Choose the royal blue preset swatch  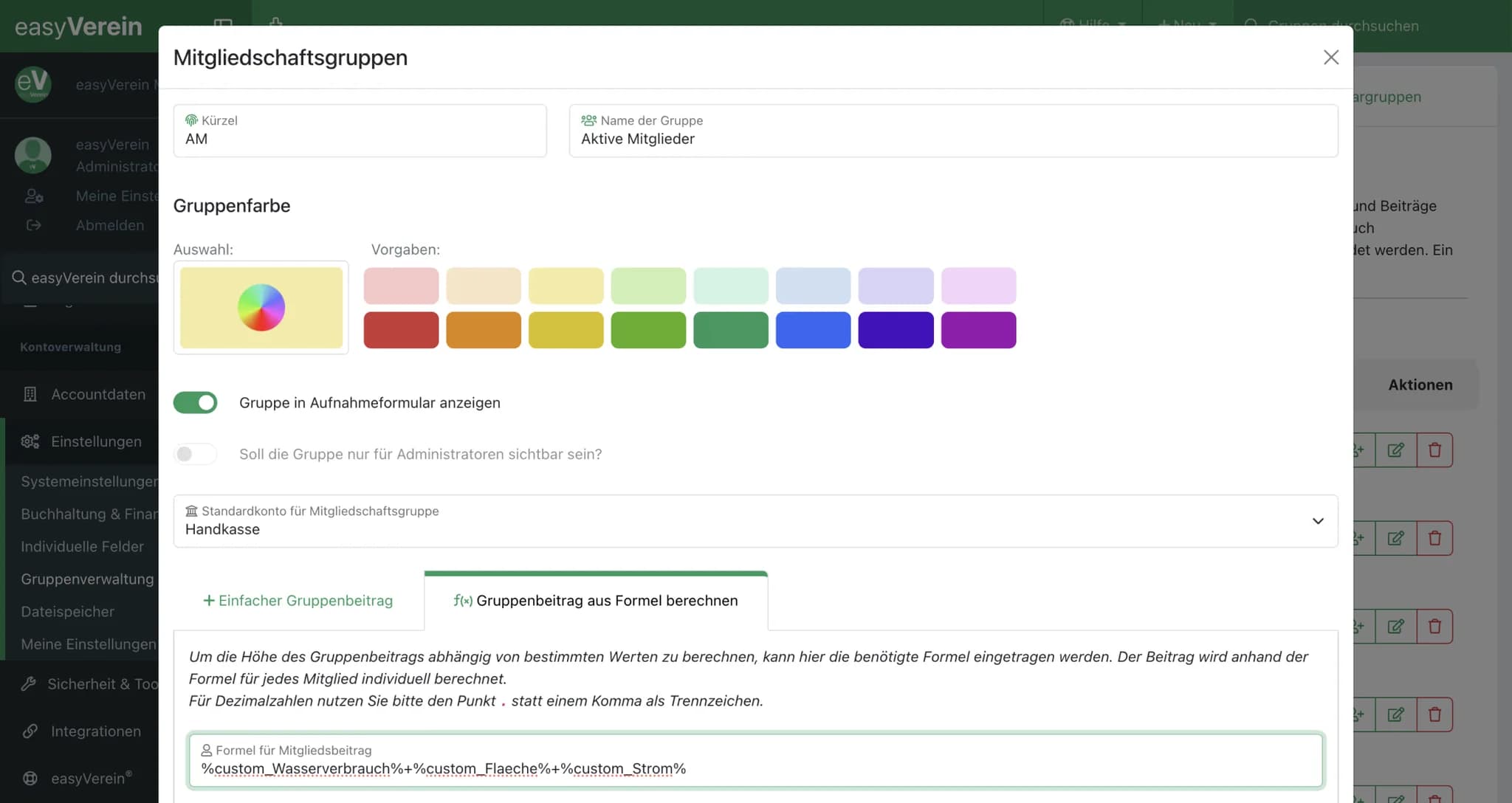(x=813, y=330)
